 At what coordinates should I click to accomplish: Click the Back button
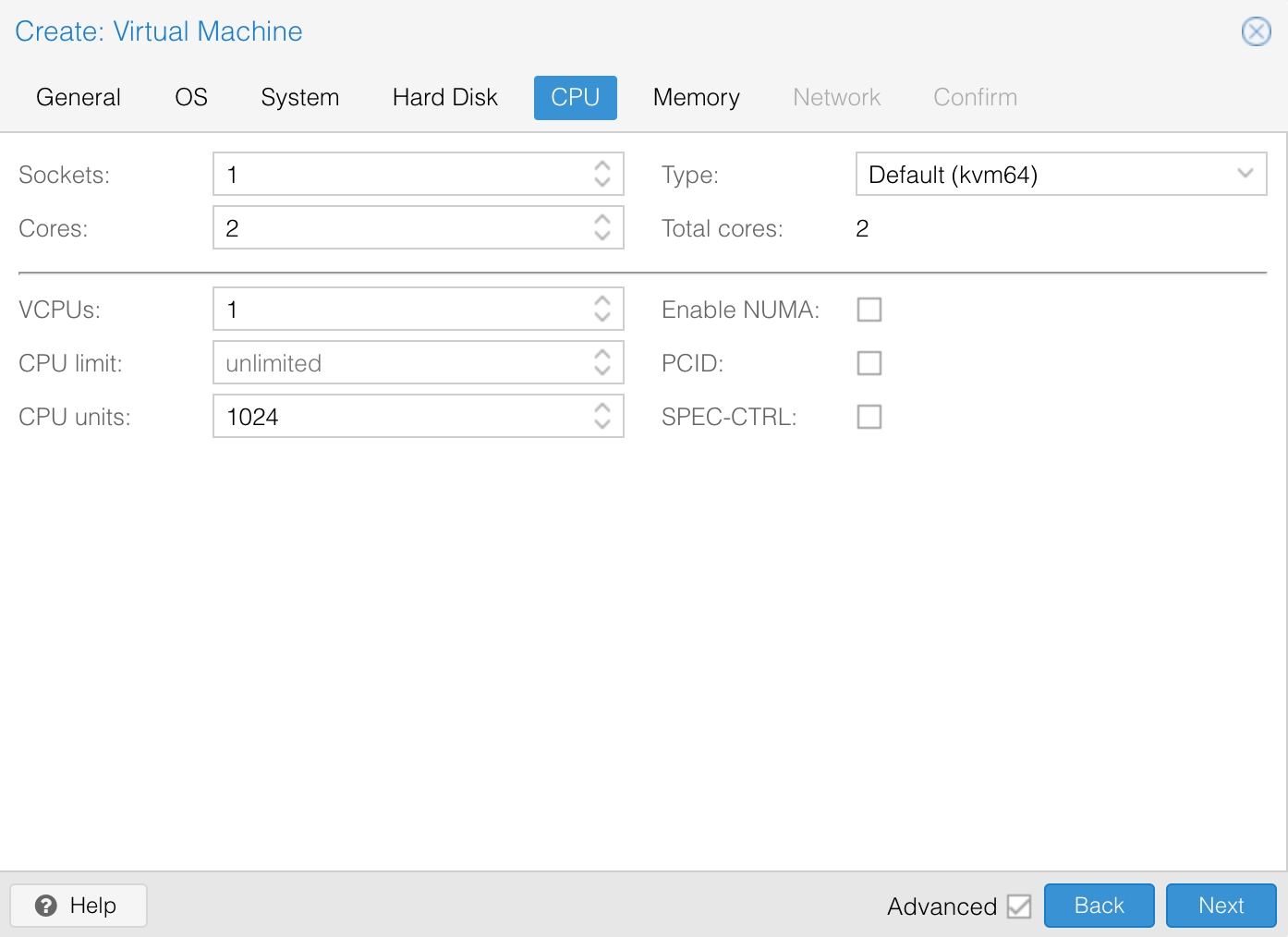(1099, 906)
